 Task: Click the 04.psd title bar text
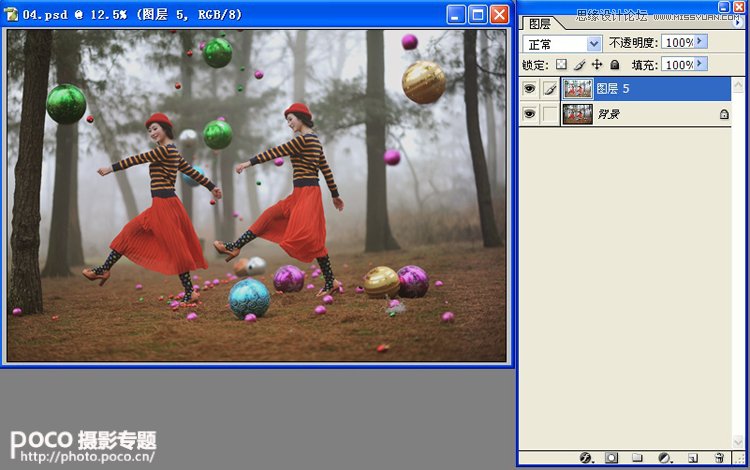pyautogui.click(x=132, y=15)
